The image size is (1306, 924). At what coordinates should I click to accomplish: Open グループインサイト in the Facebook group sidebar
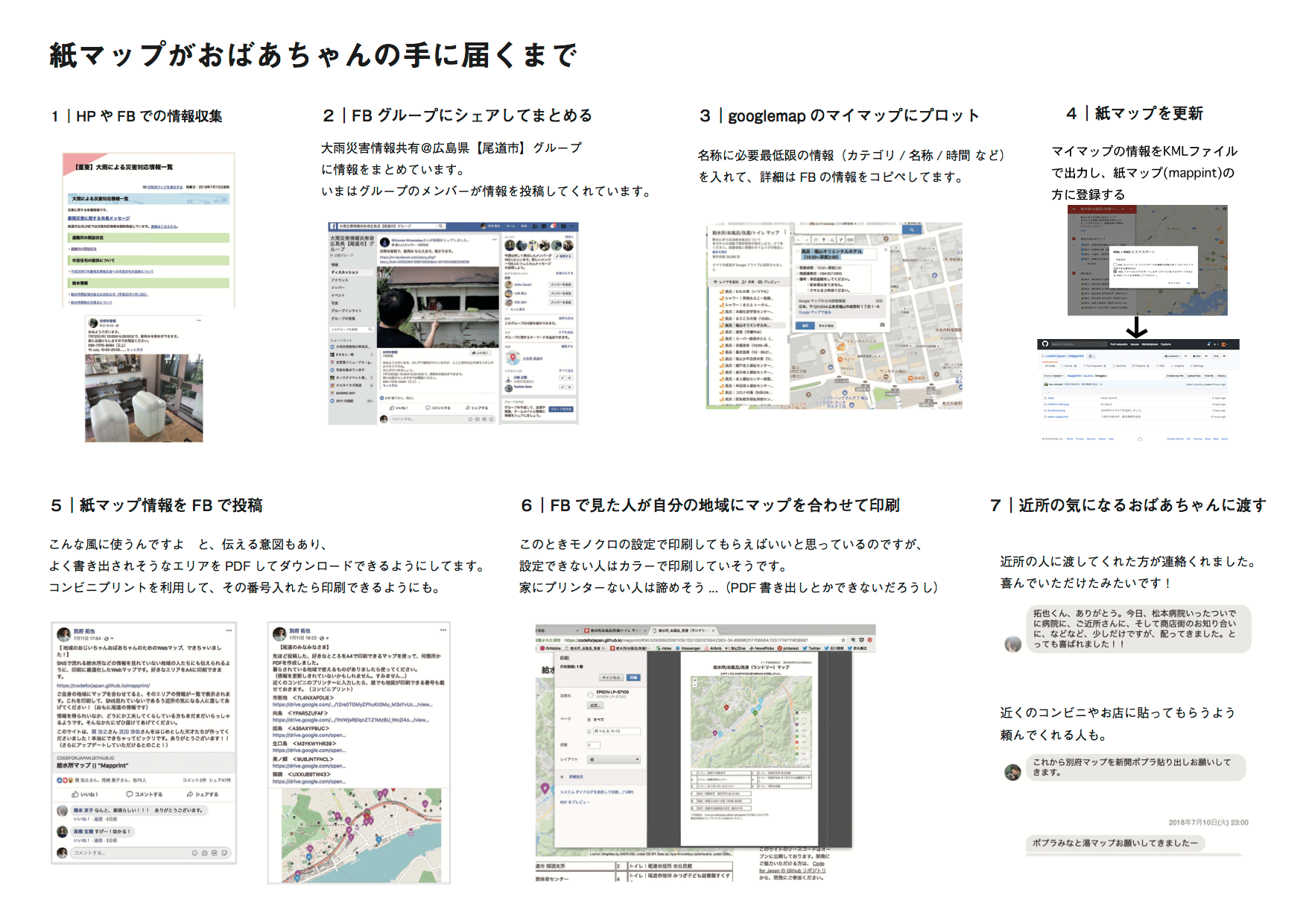[x=346, y=311]
